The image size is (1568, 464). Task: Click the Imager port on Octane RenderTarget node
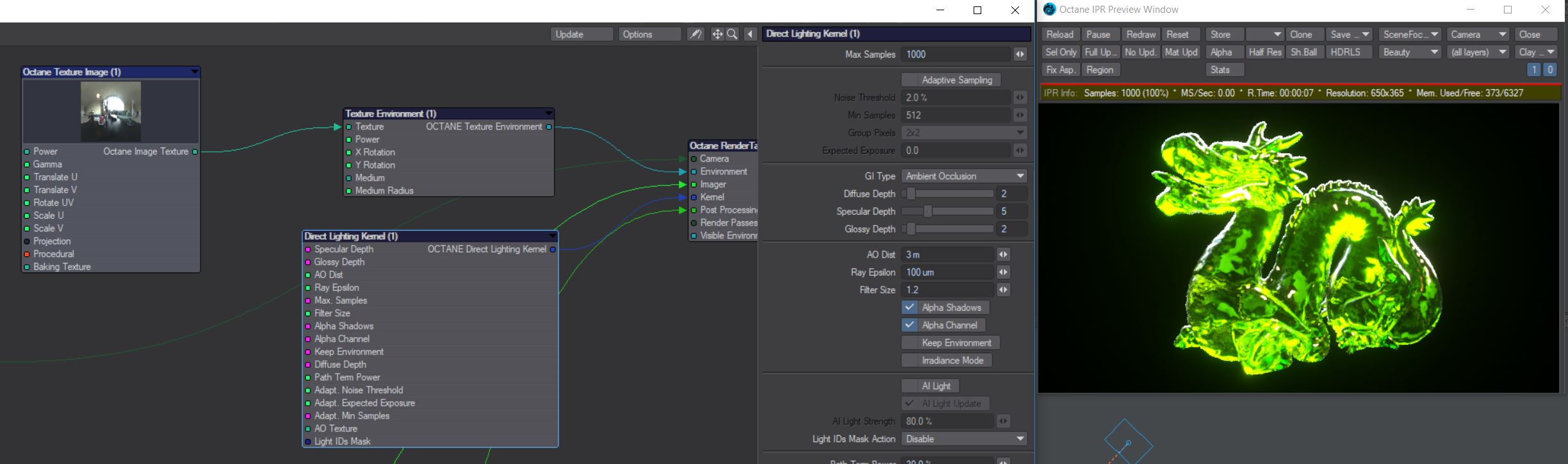(694, 185)
